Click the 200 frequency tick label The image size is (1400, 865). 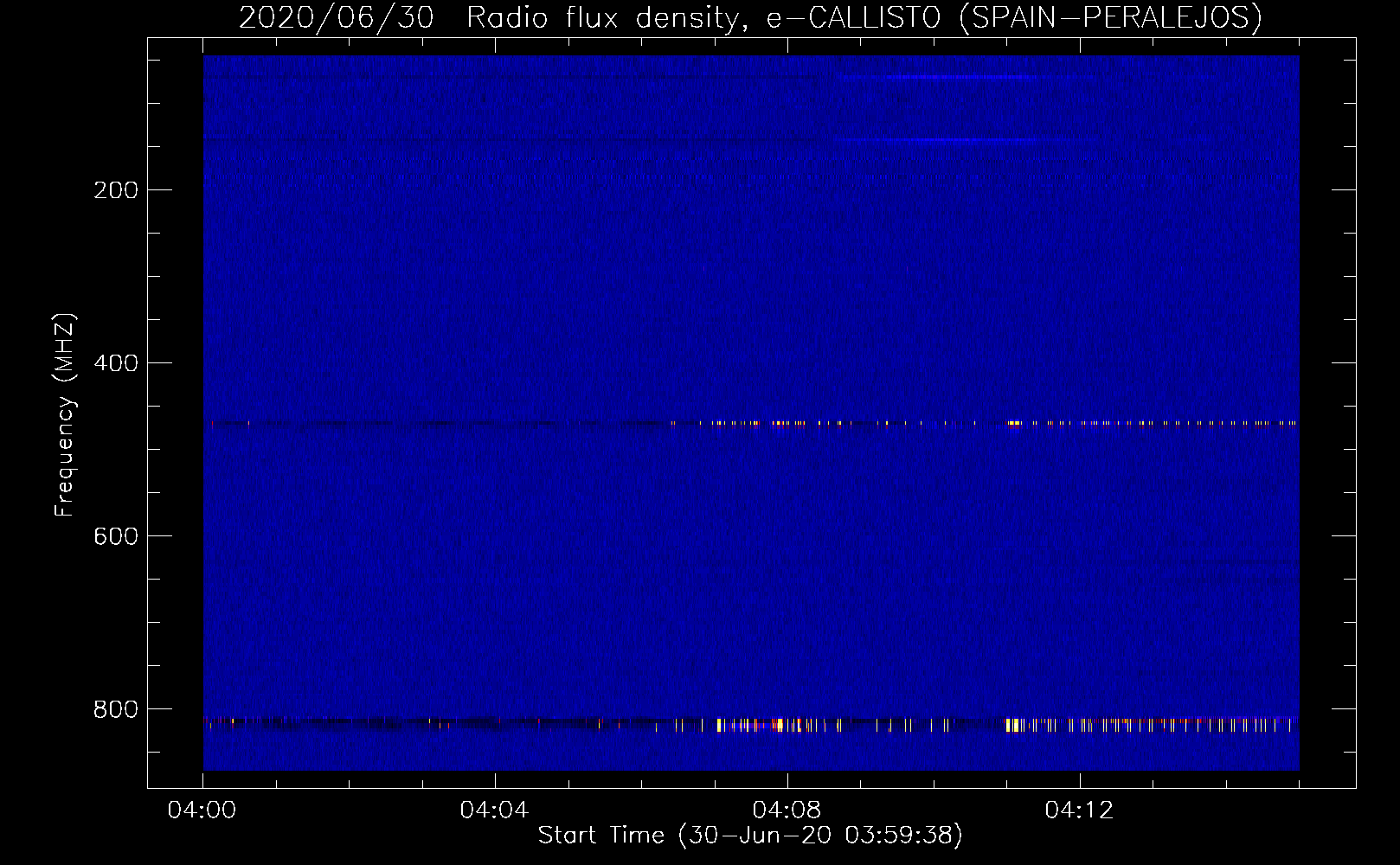point(116,190)
